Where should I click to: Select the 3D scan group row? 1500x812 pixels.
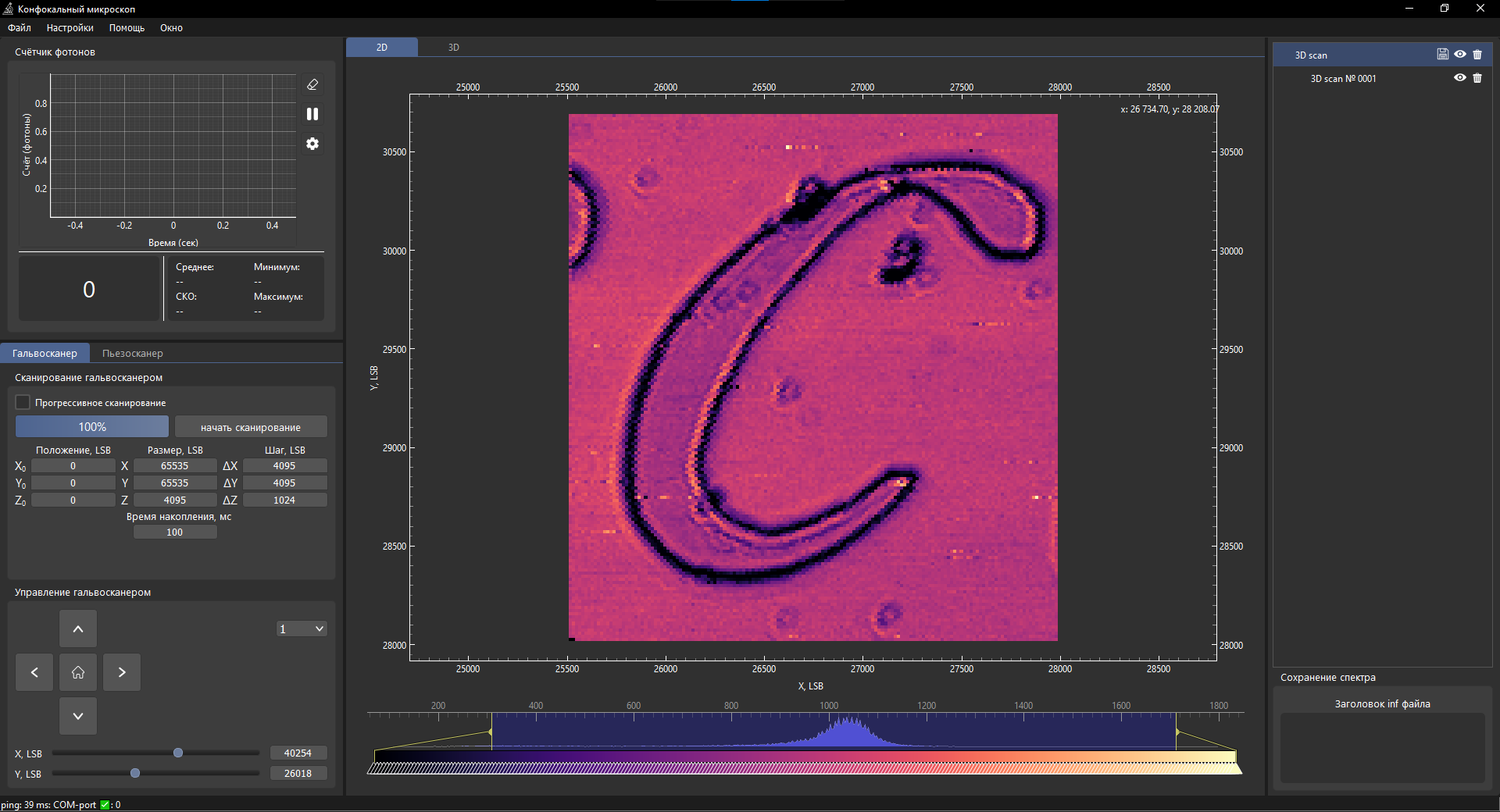(1382, 55)
